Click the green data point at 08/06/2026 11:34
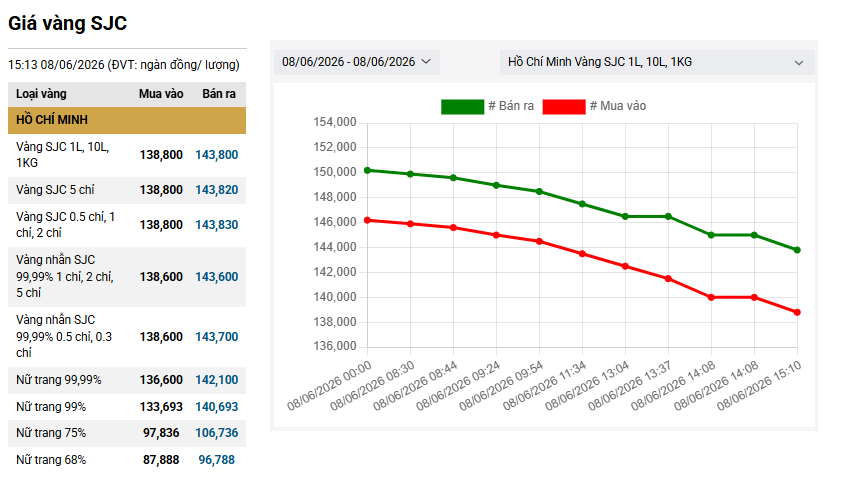 pyautogui.click(x=582, y=204)
